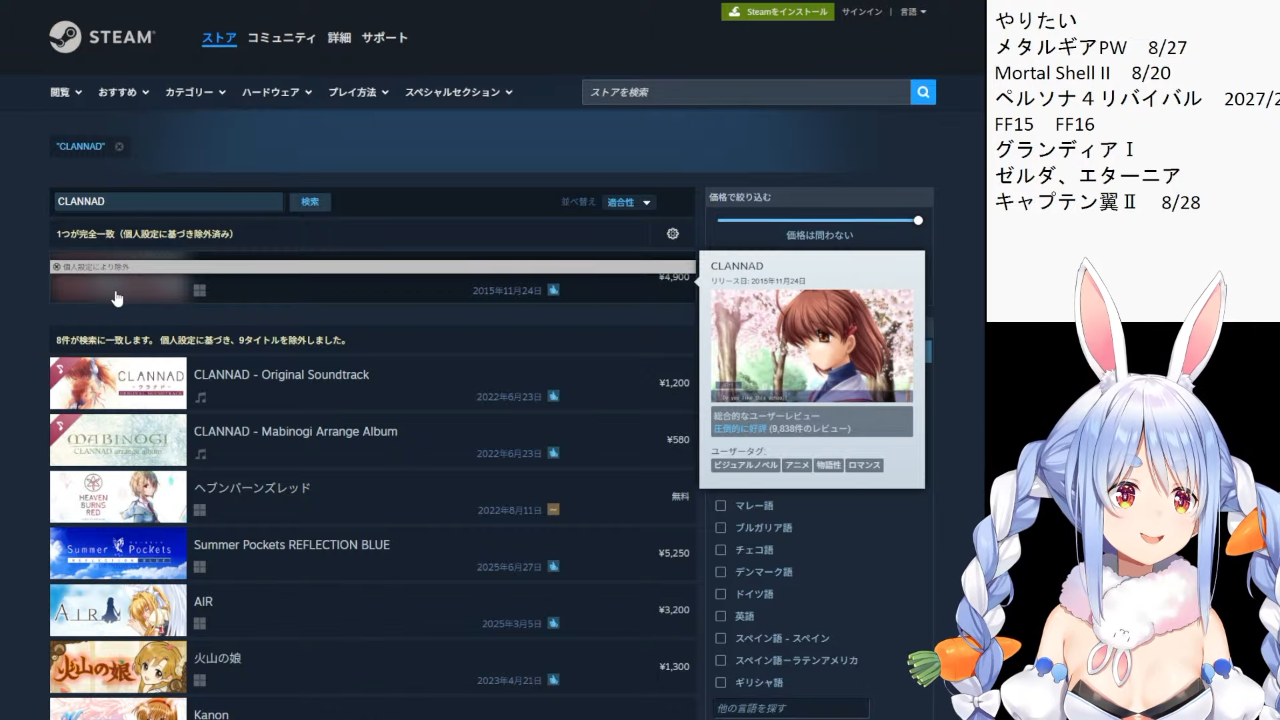Viewport: 1280px width, 720px height.
Task: Click the Heaven Burns Red thumbnail
Action: [118, 497]
